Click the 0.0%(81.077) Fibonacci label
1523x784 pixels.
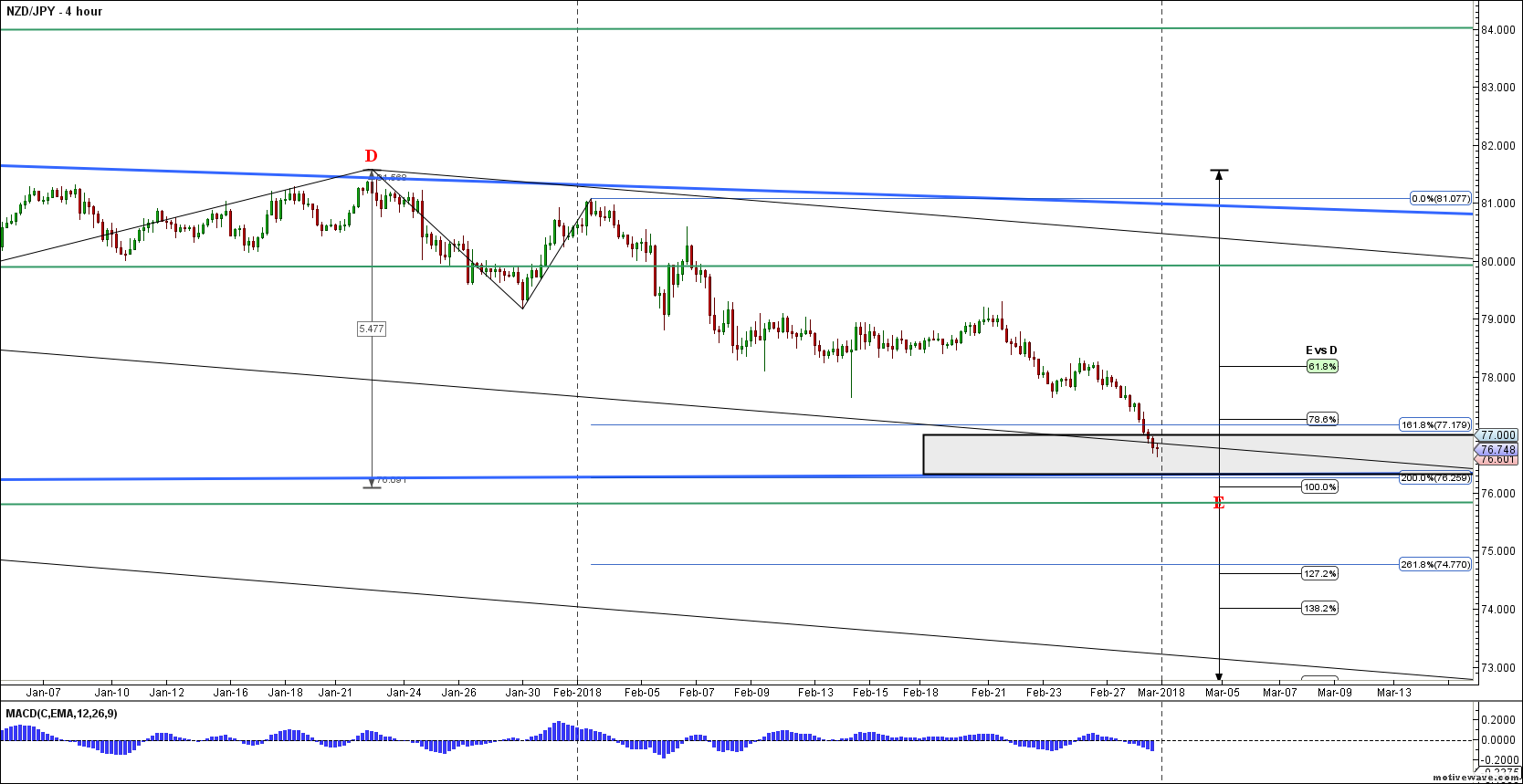click(1440, 198)
